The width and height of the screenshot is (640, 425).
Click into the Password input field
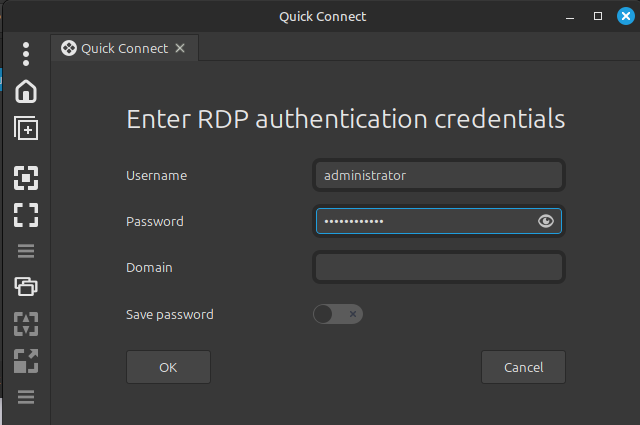click(x=439, y=221)
